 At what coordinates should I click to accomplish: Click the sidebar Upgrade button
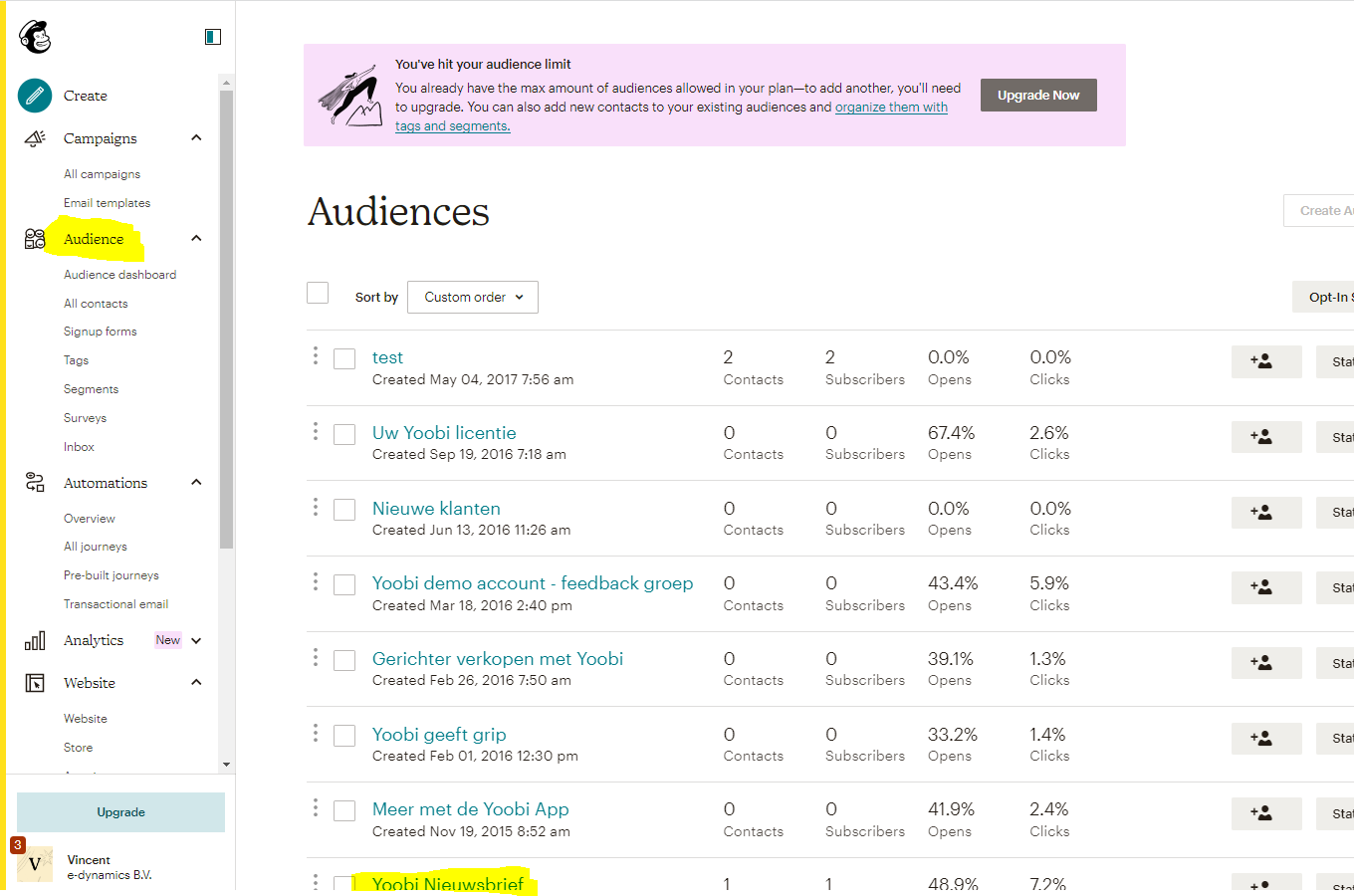click(x=120, y=812)
